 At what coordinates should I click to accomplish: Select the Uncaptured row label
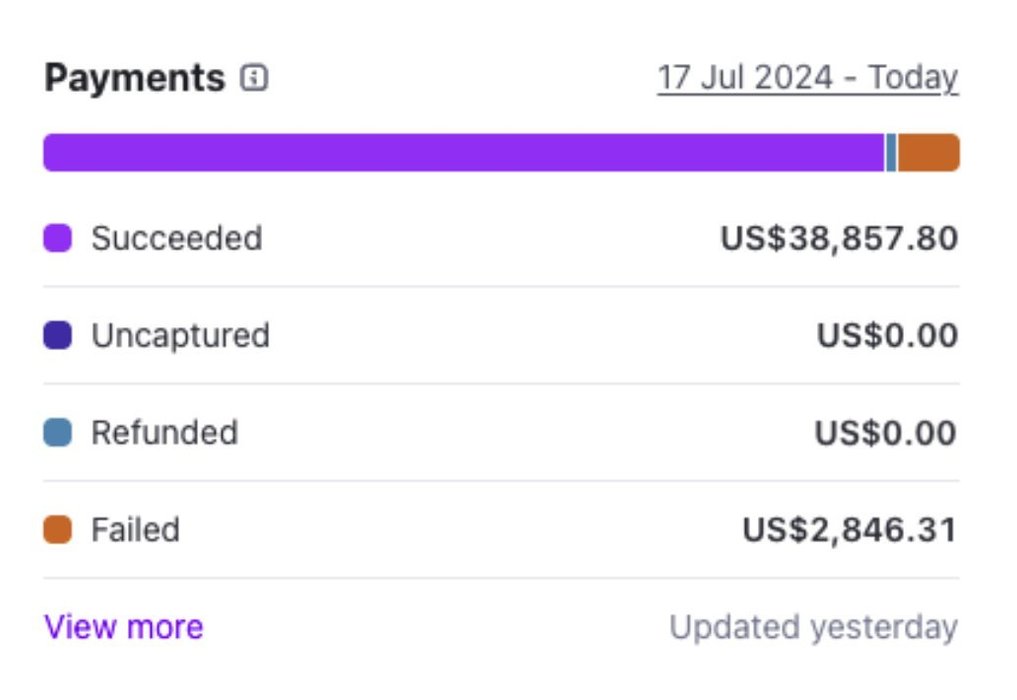[x=180, y=335]
